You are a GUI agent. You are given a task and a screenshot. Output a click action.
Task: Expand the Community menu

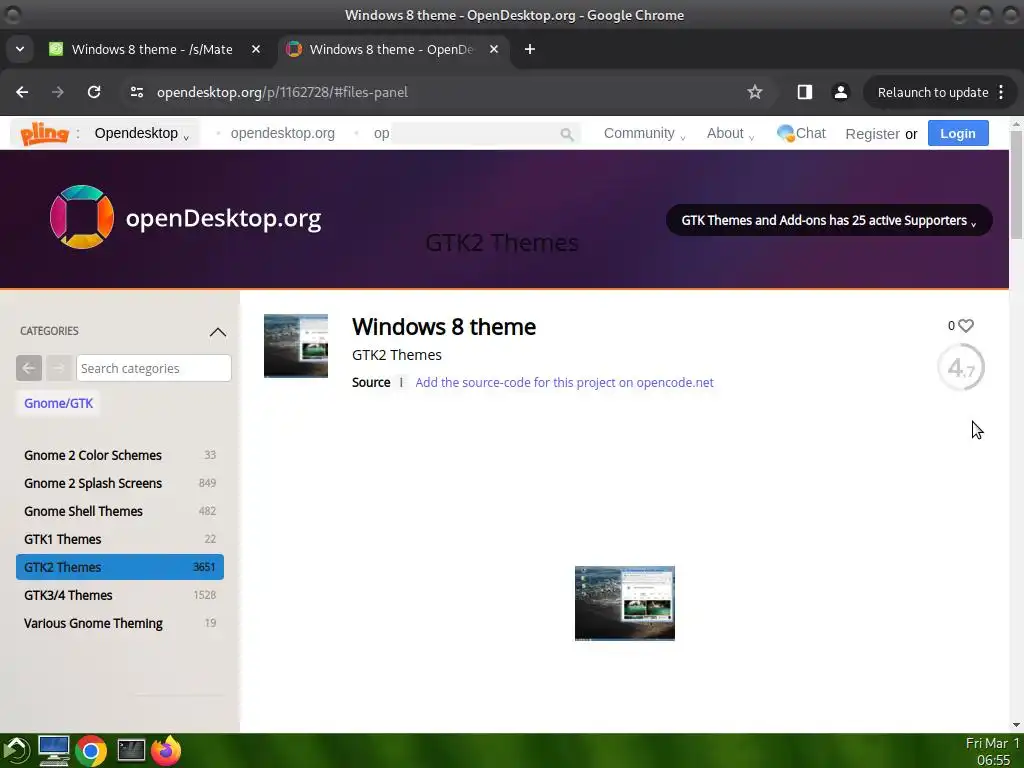[644, 133]
